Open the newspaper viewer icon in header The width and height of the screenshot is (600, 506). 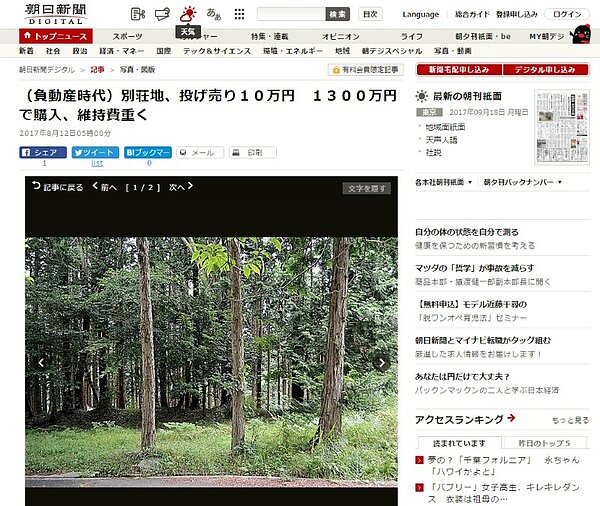coord(138,14)
